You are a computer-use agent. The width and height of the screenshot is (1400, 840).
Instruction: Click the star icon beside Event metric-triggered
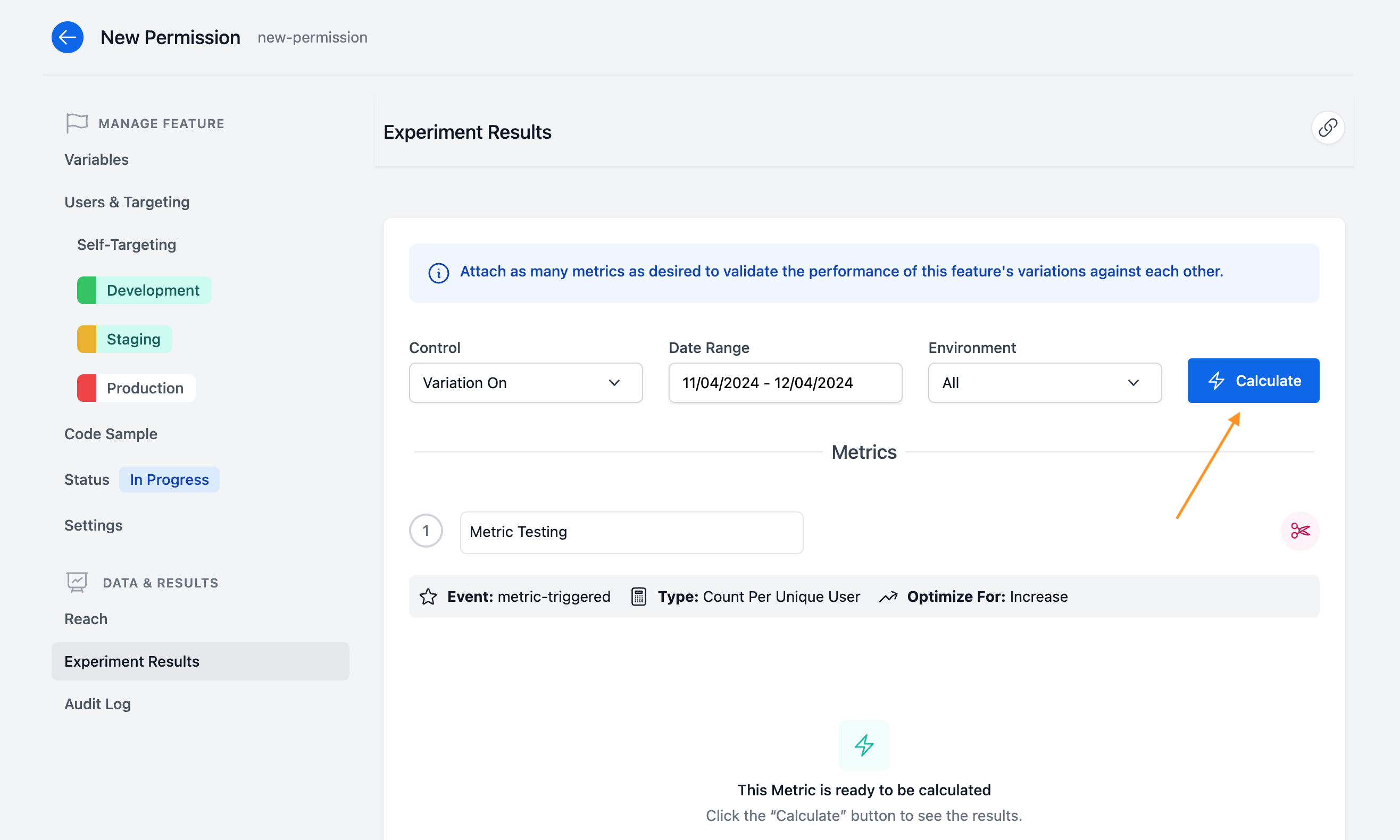click(428, 596)
